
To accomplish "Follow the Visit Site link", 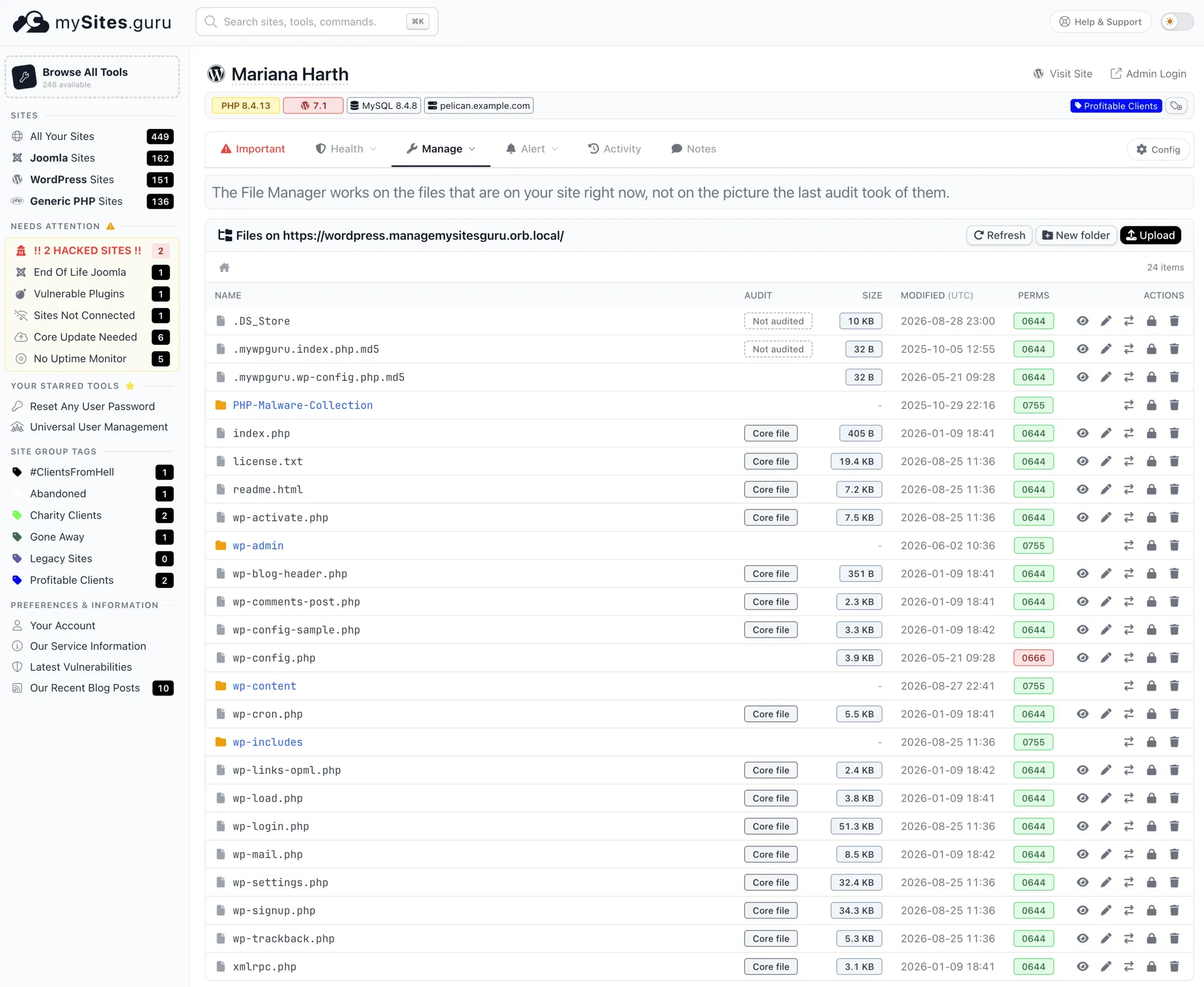I will [x=1063, y=74].
